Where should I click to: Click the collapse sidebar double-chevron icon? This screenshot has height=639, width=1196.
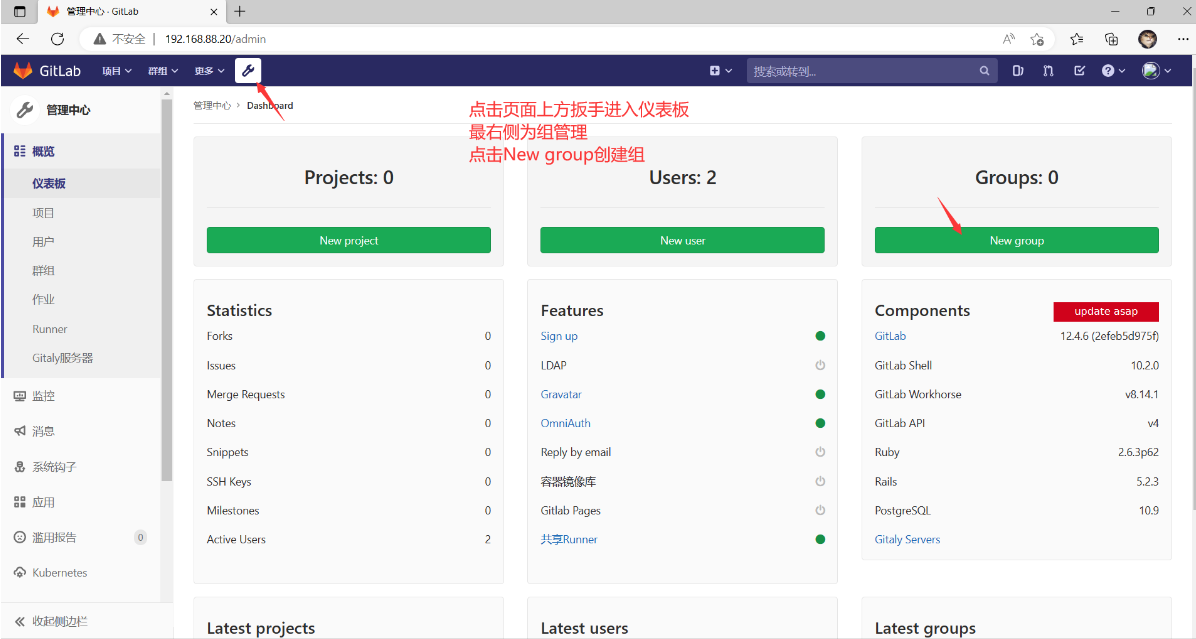pyautogui.click(x=20, y=621)
